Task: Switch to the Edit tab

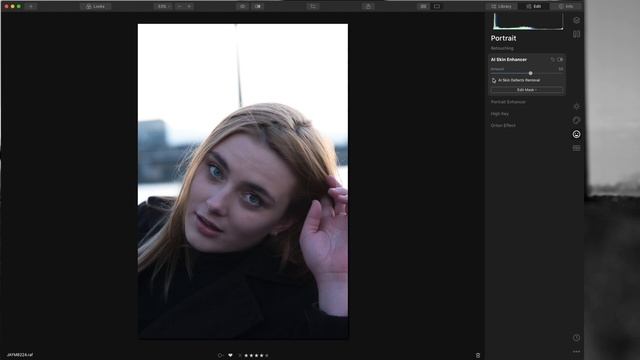Action: click(x=534, y=7)
